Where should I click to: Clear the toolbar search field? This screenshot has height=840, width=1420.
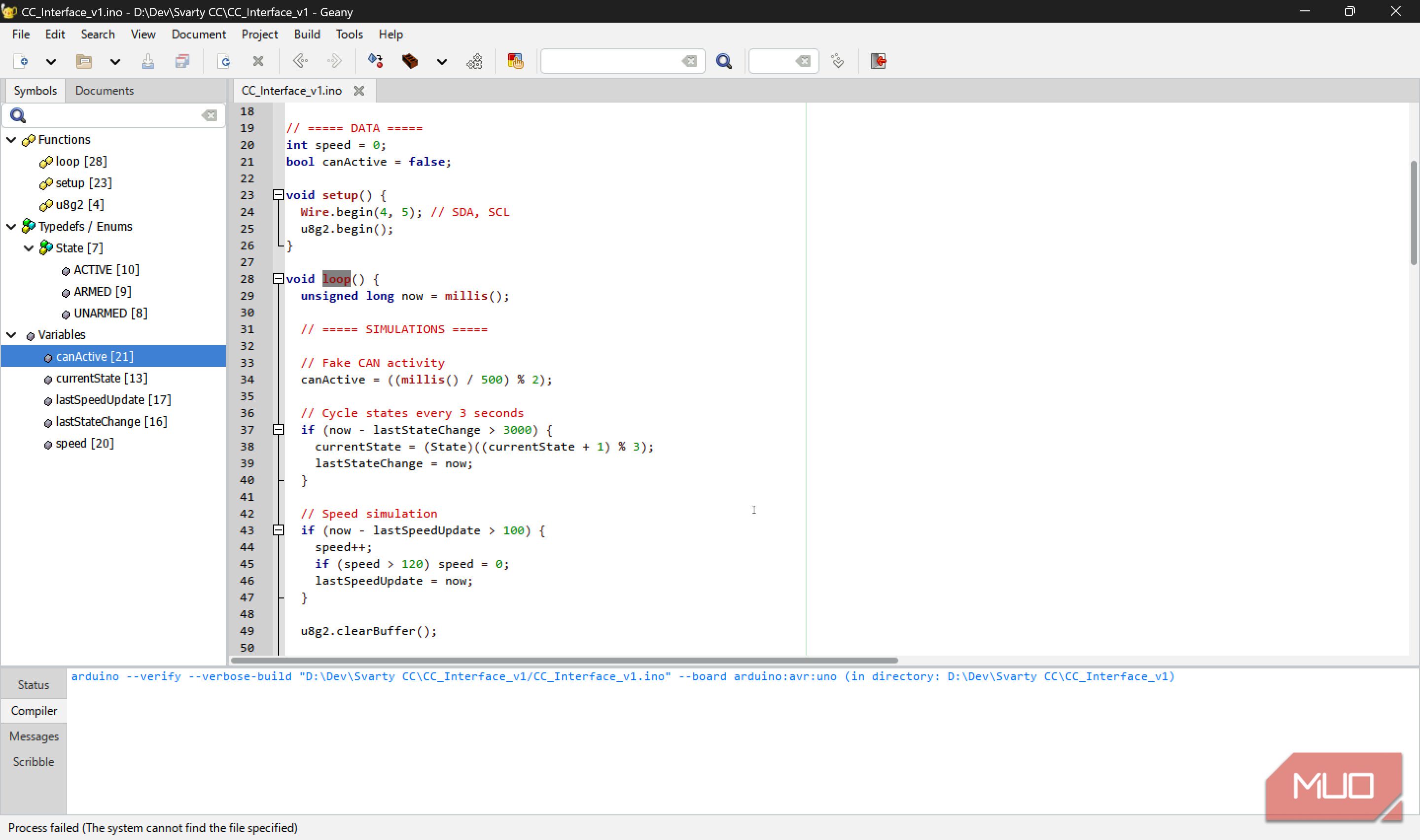[x=689, y=61]
